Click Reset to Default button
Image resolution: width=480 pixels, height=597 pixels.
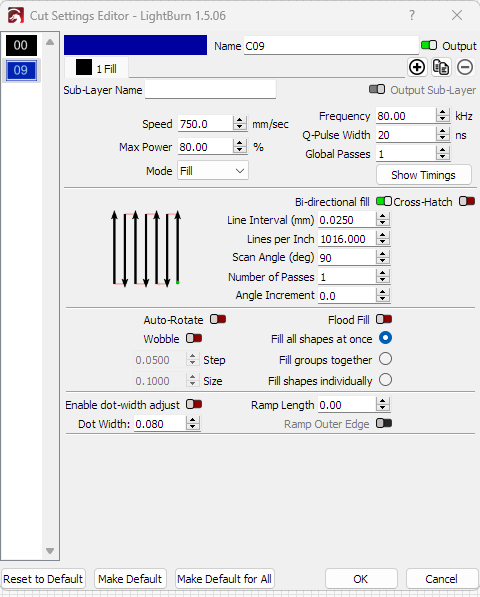pyautogui.click(x=43, y=579)
